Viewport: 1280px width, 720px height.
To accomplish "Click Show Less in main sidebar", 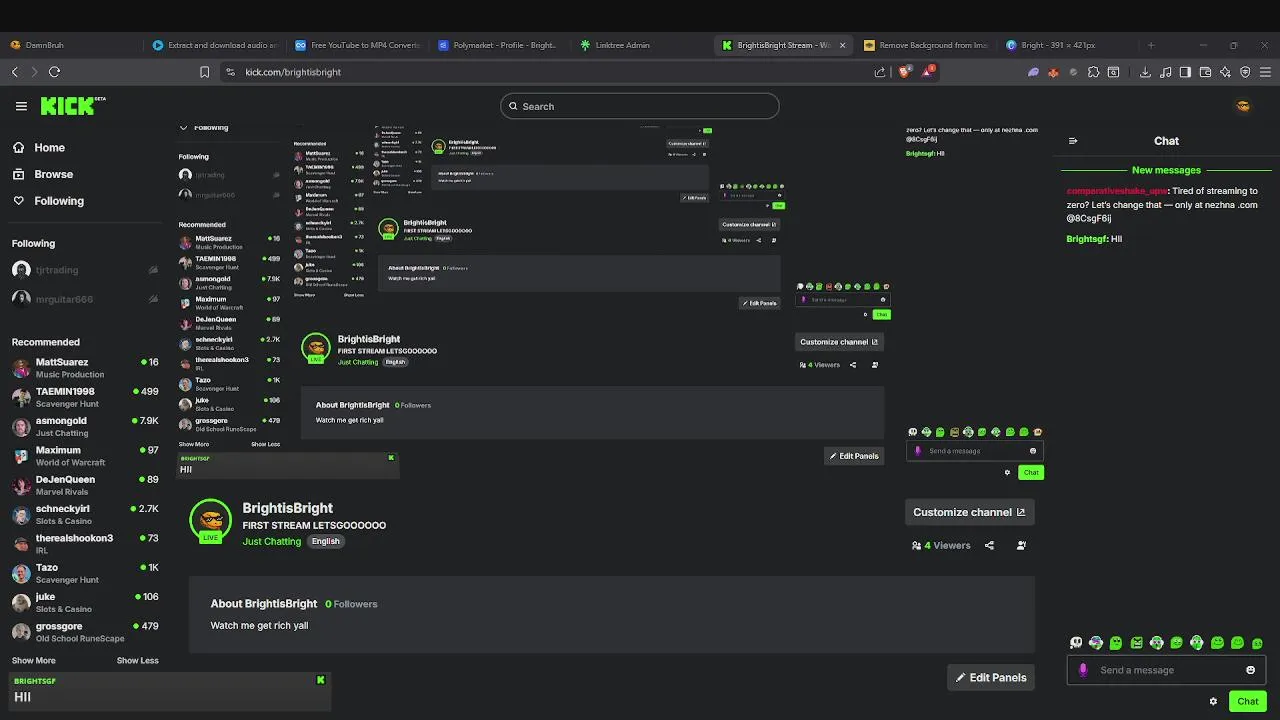I will pyautogui.click(x=137, y=660).
